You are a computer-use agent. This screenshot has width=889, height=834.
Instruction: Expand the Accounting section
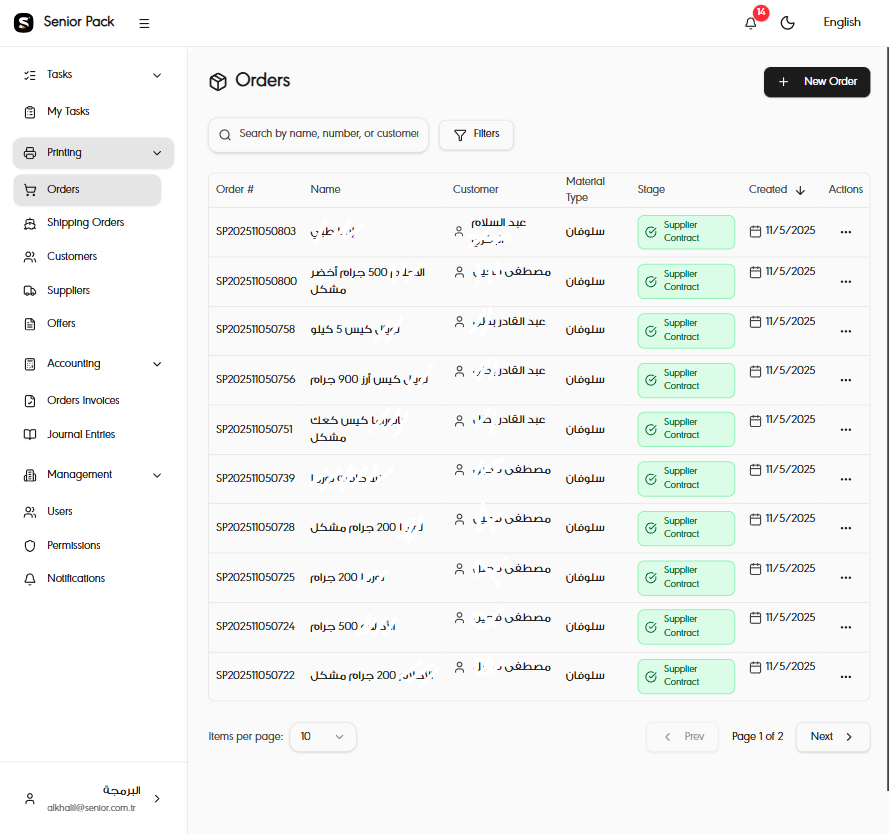[x=157, y=363]
